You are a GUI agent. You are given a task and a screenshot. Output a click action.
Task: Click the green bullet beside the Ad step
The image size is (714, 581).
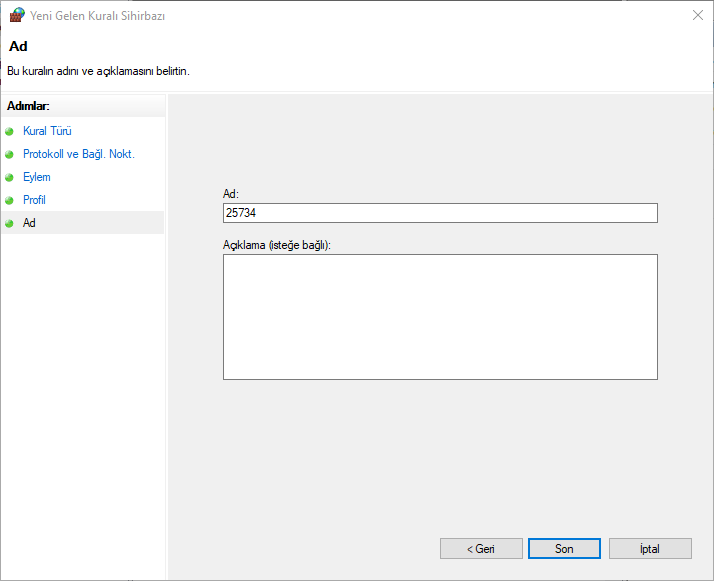coord(10,223)
